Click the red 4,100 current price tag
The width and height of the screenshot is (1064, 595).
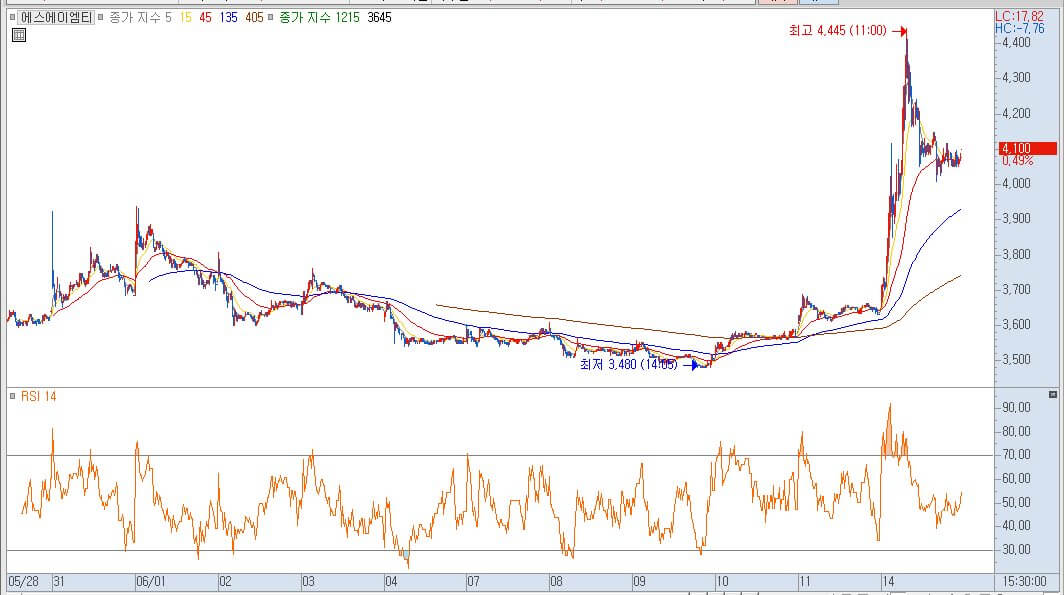(x=1028, y=149)
